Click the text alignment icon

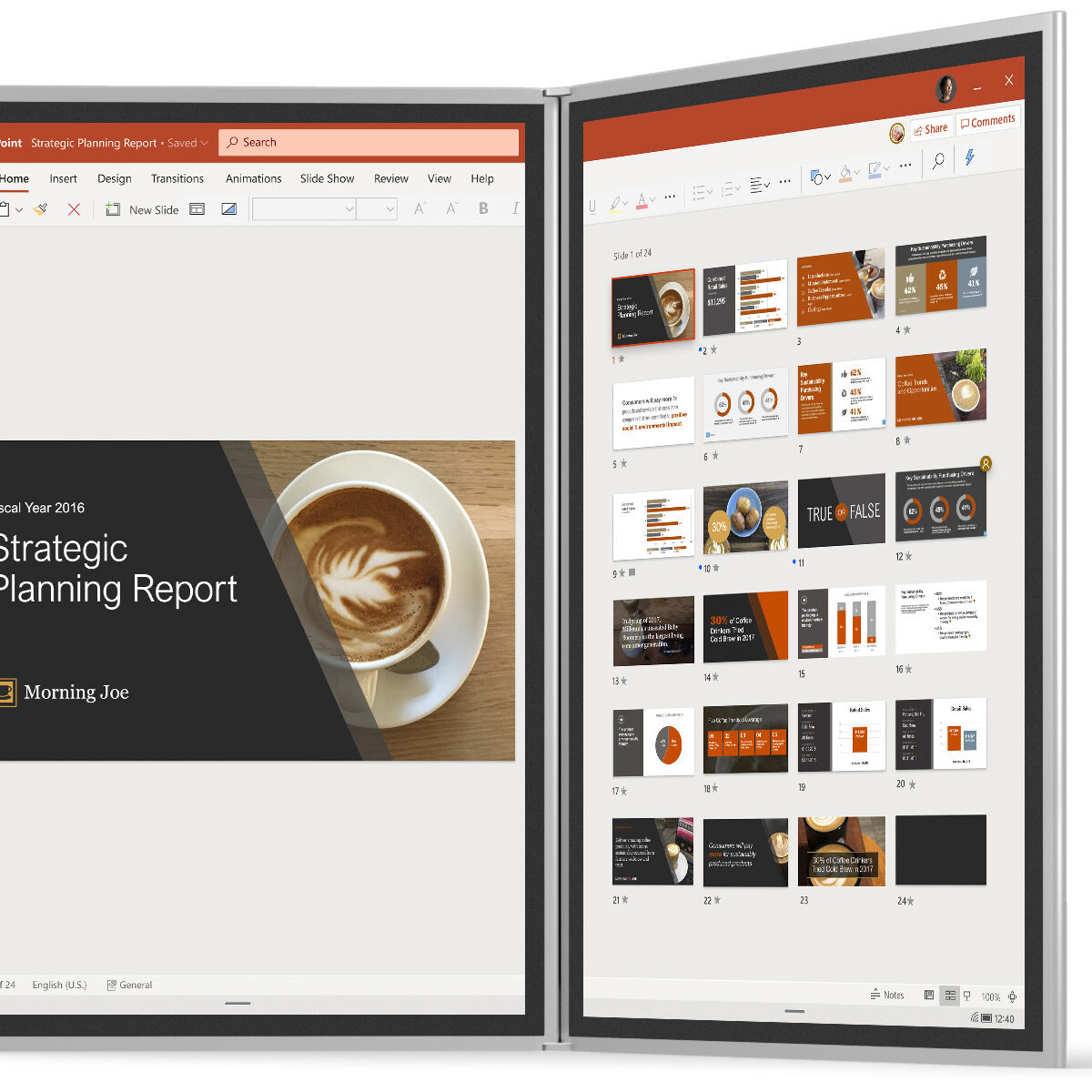tap(757, 185)
